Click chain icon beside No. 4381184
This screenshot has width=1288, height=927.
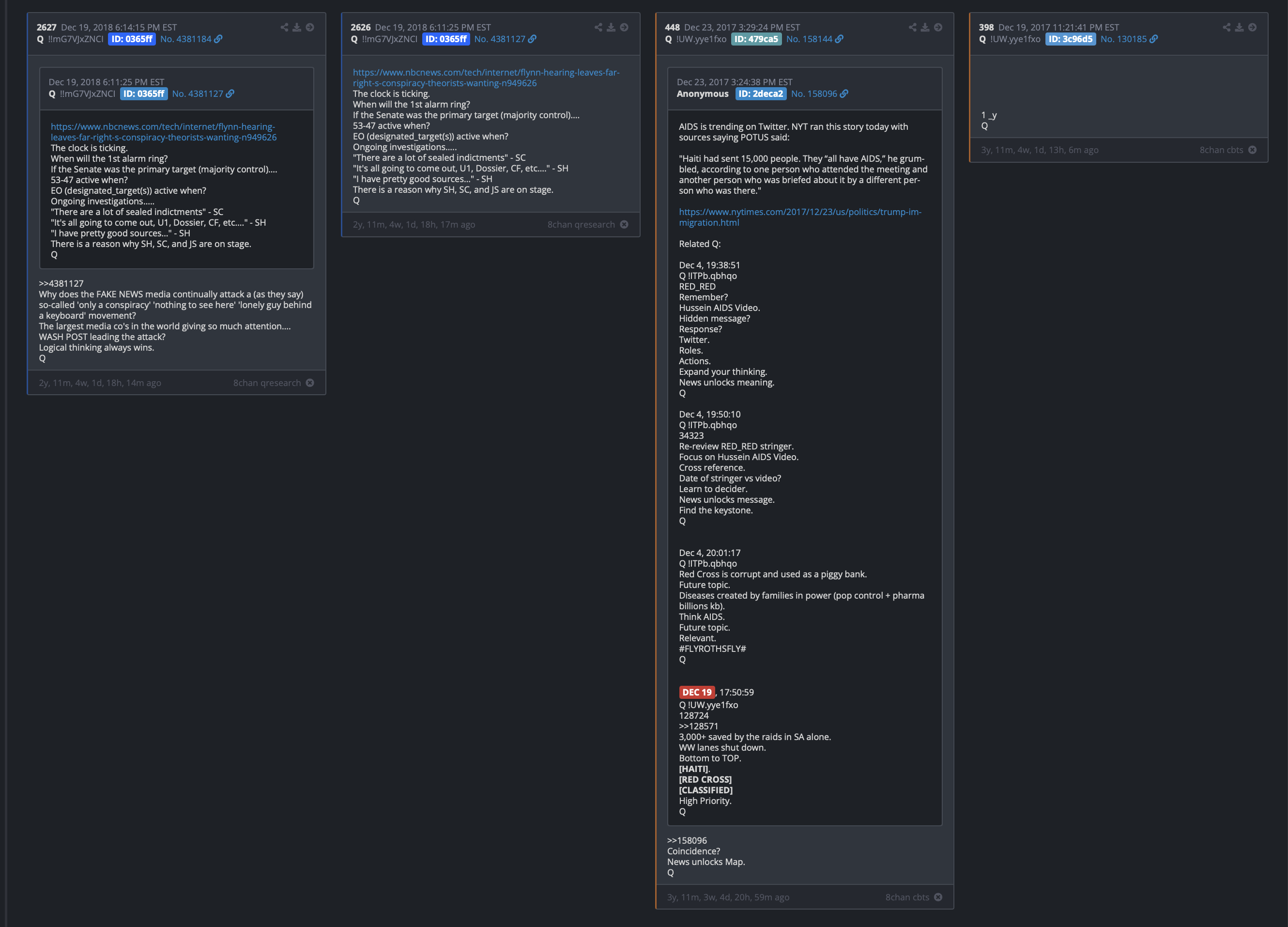coord(218,39)
